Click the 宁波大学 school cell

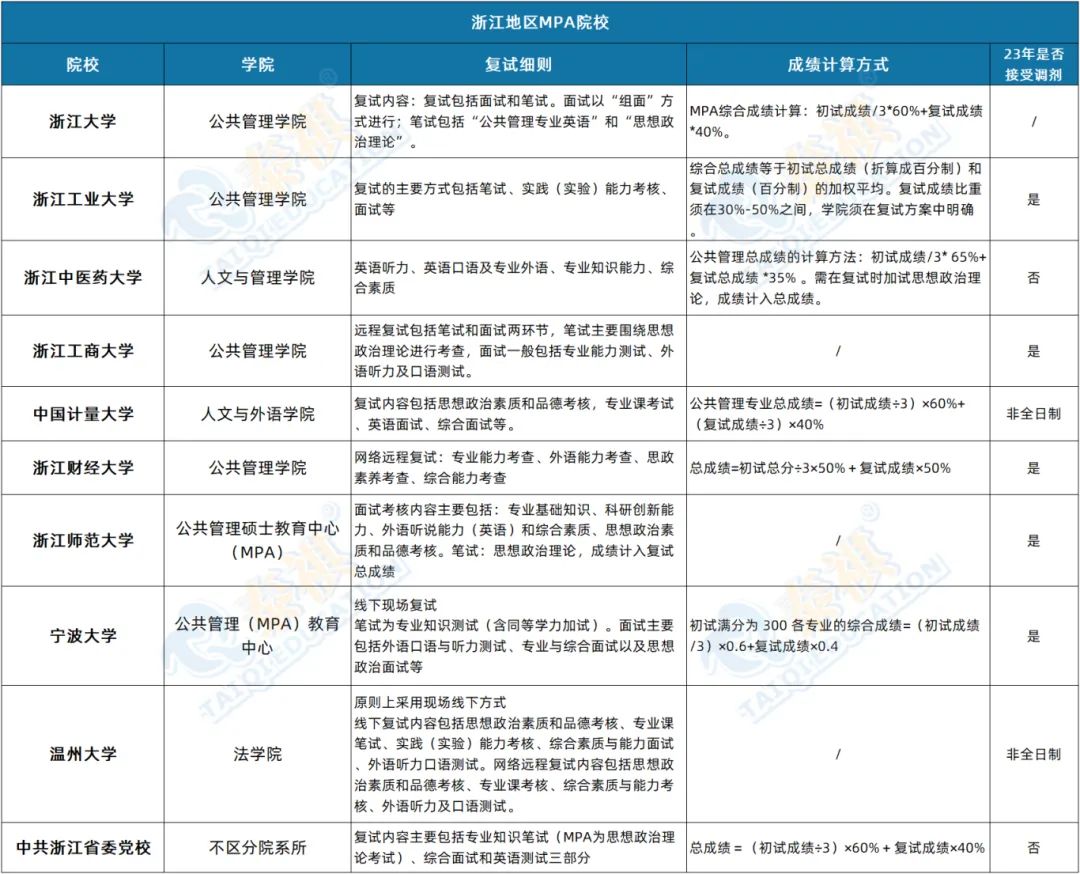pyautogui.click(x=83, y=636)
